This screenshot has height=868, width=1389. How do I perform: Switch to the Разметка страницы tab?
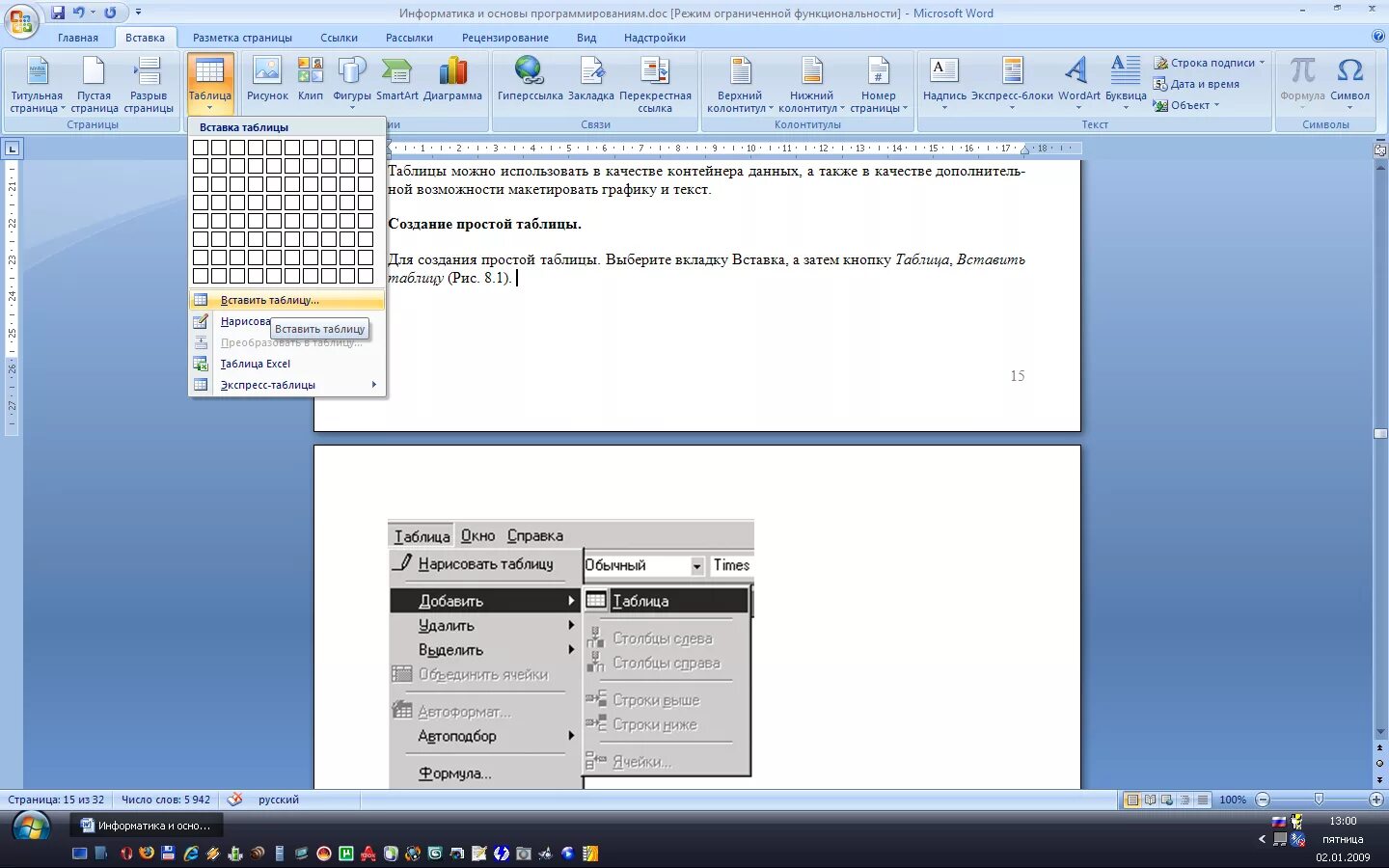point(242,38)
